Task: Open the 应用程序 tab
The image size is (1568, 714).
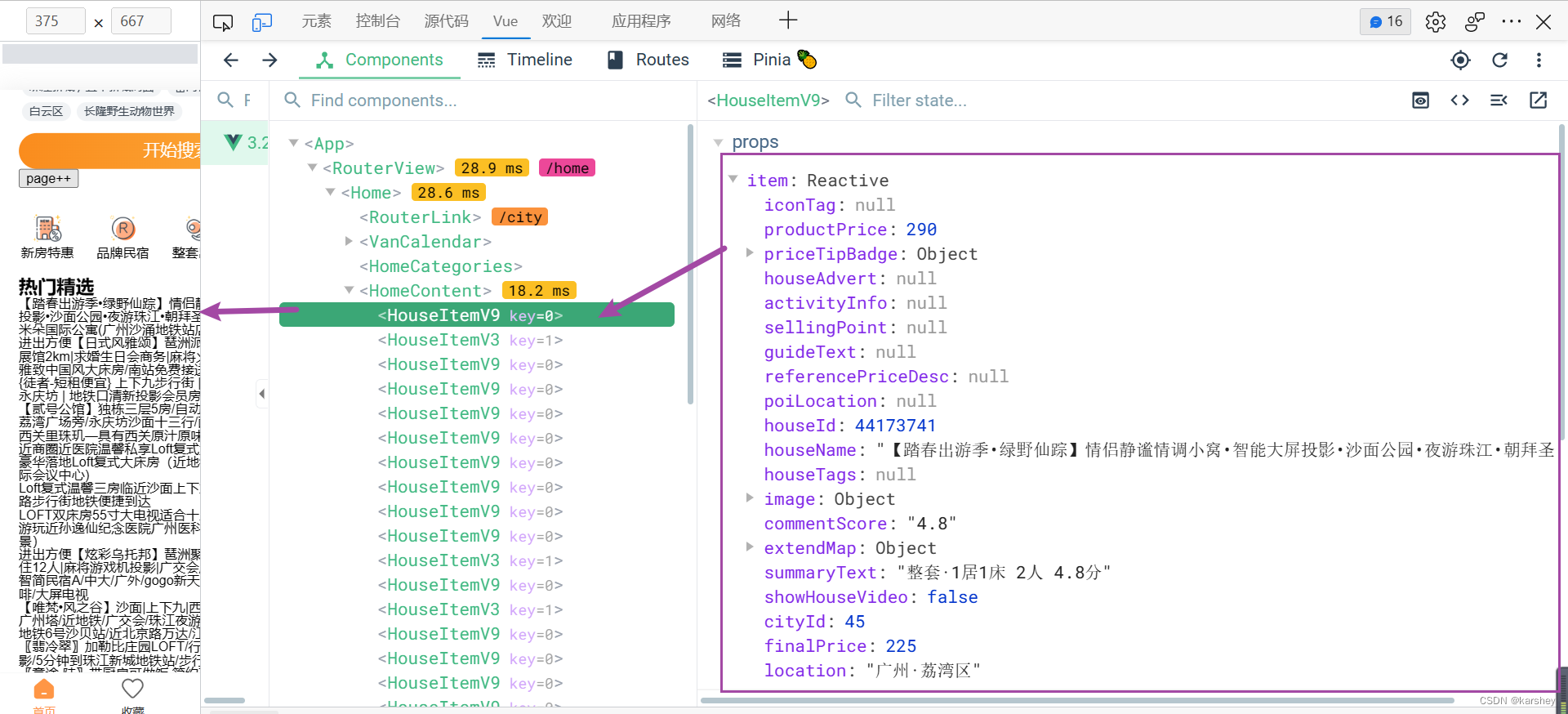Action: [641, 21]
